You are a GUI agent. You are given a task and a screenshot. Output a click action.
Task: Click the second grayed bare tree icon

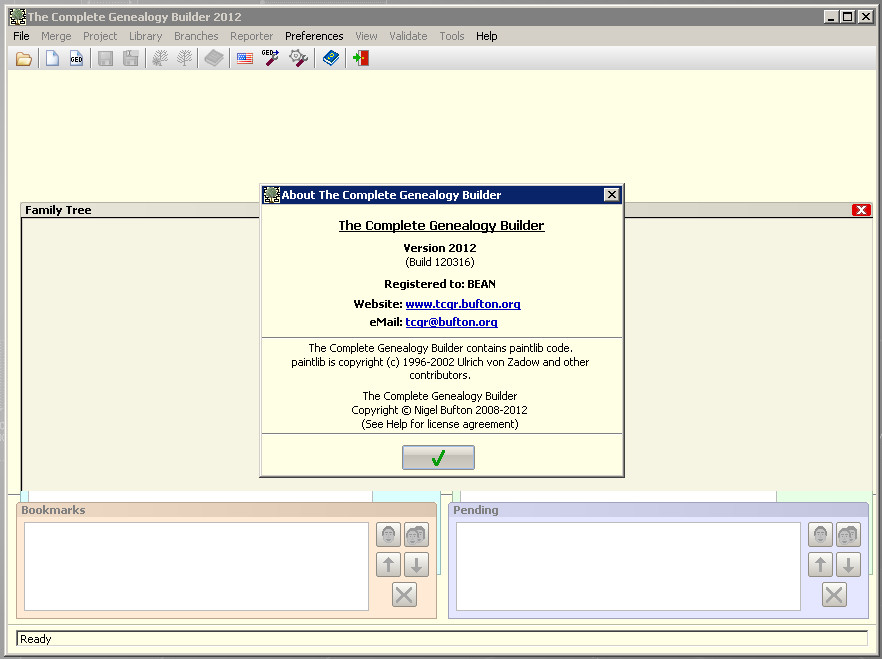184,58
